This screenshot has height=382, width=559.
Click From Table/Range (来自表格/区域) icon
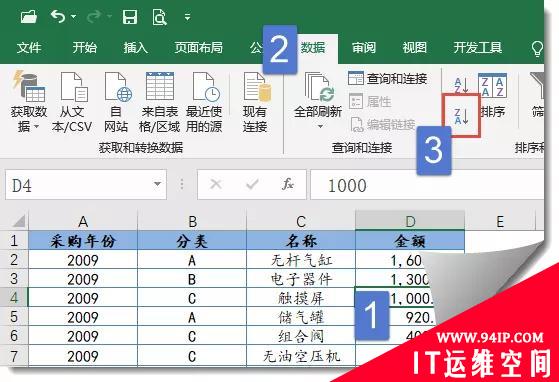(160, 86)
